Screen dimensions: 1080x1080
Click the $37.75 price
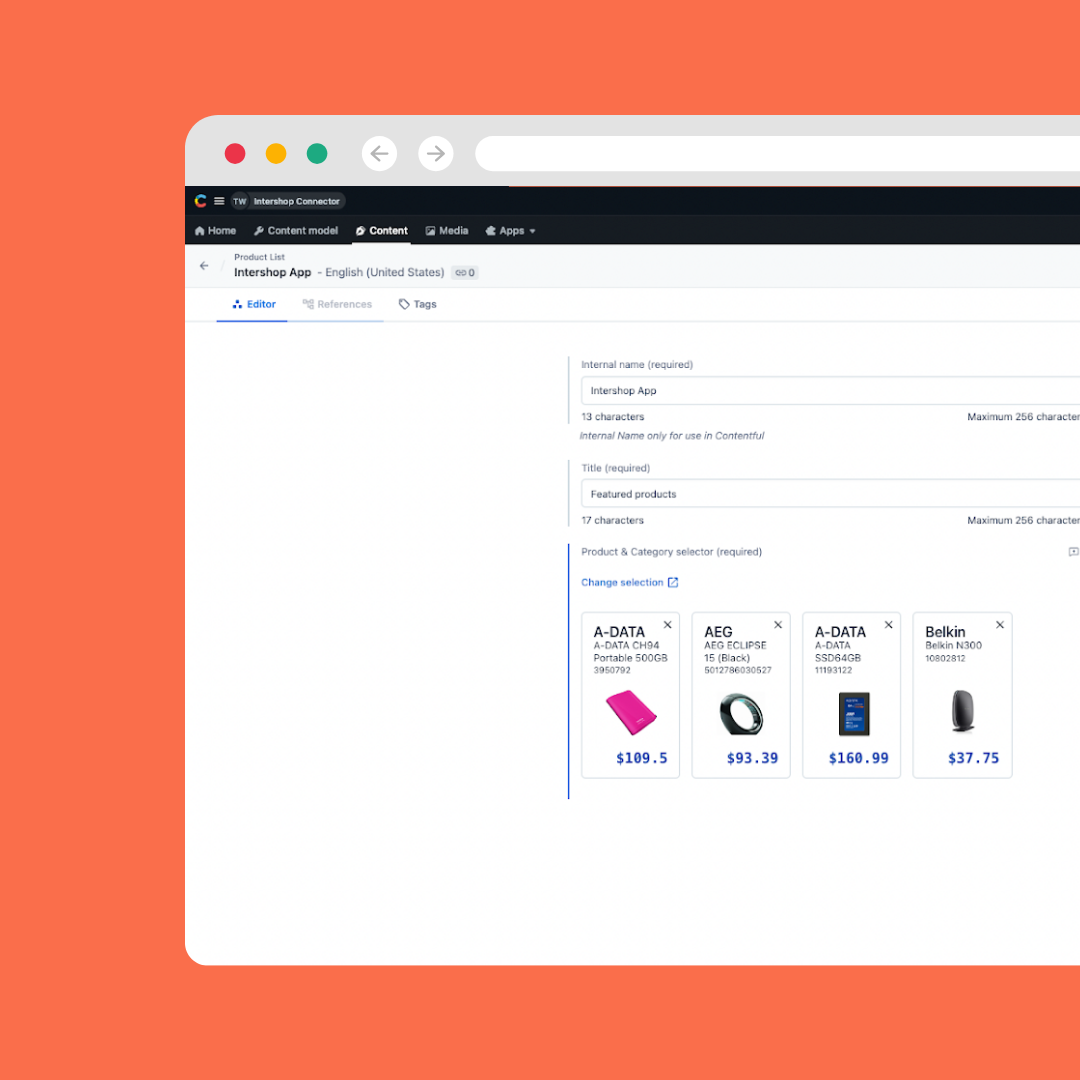(x=973, y=758)
